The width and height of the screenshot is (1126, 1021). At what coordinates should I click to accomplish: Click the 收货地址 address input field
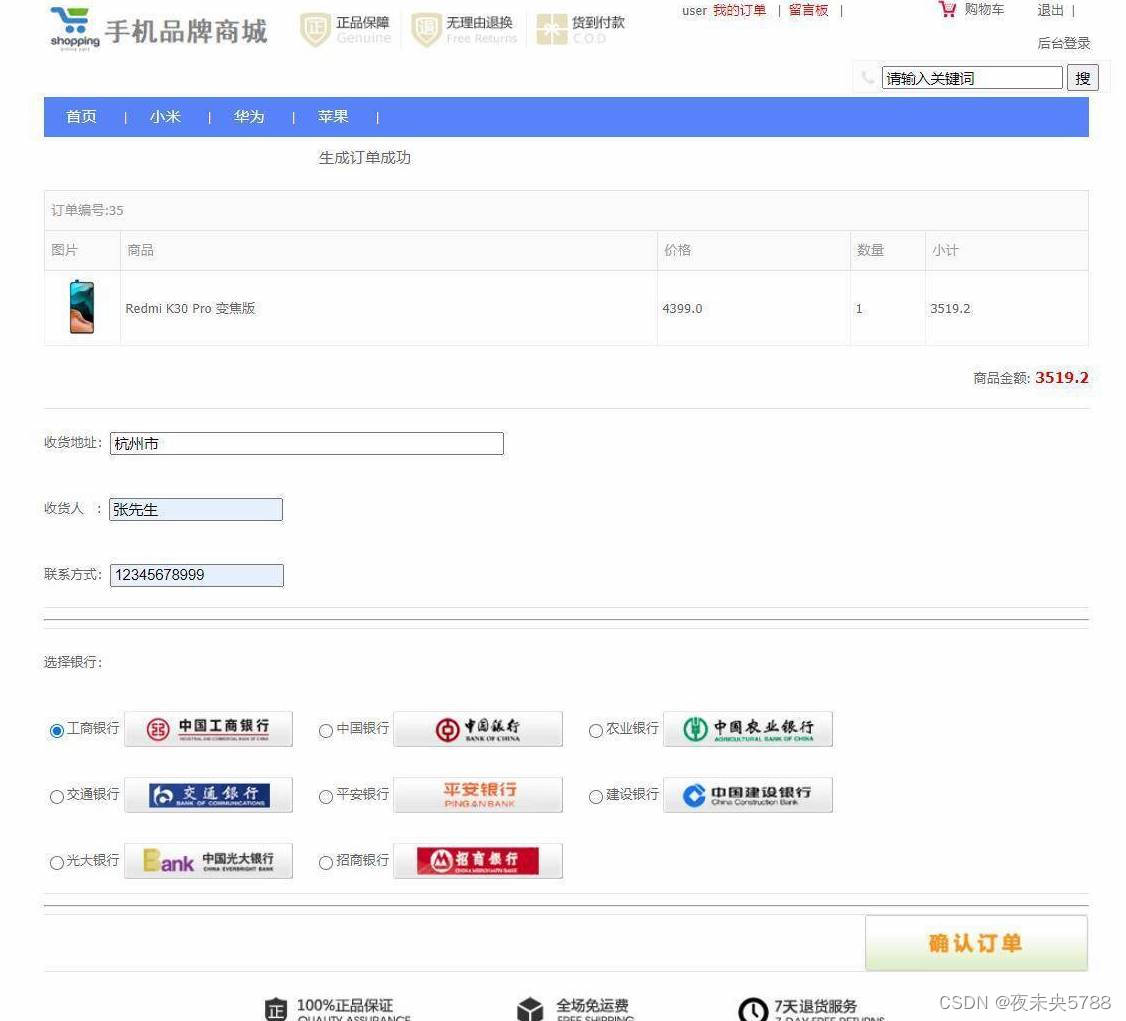point(307,444)
